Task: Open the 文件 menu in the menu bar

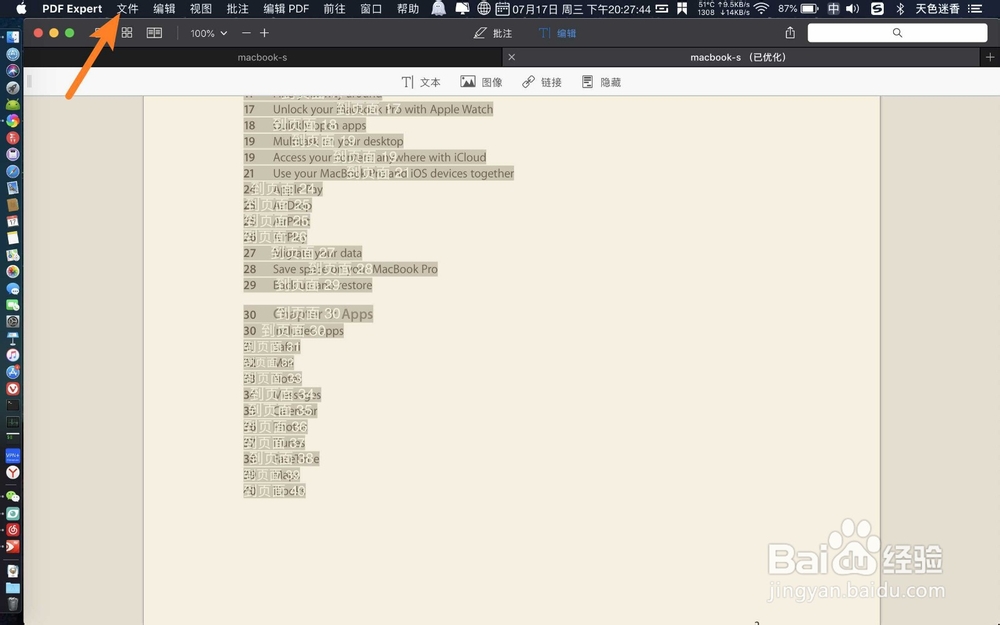Action: (x=128, y=8)
